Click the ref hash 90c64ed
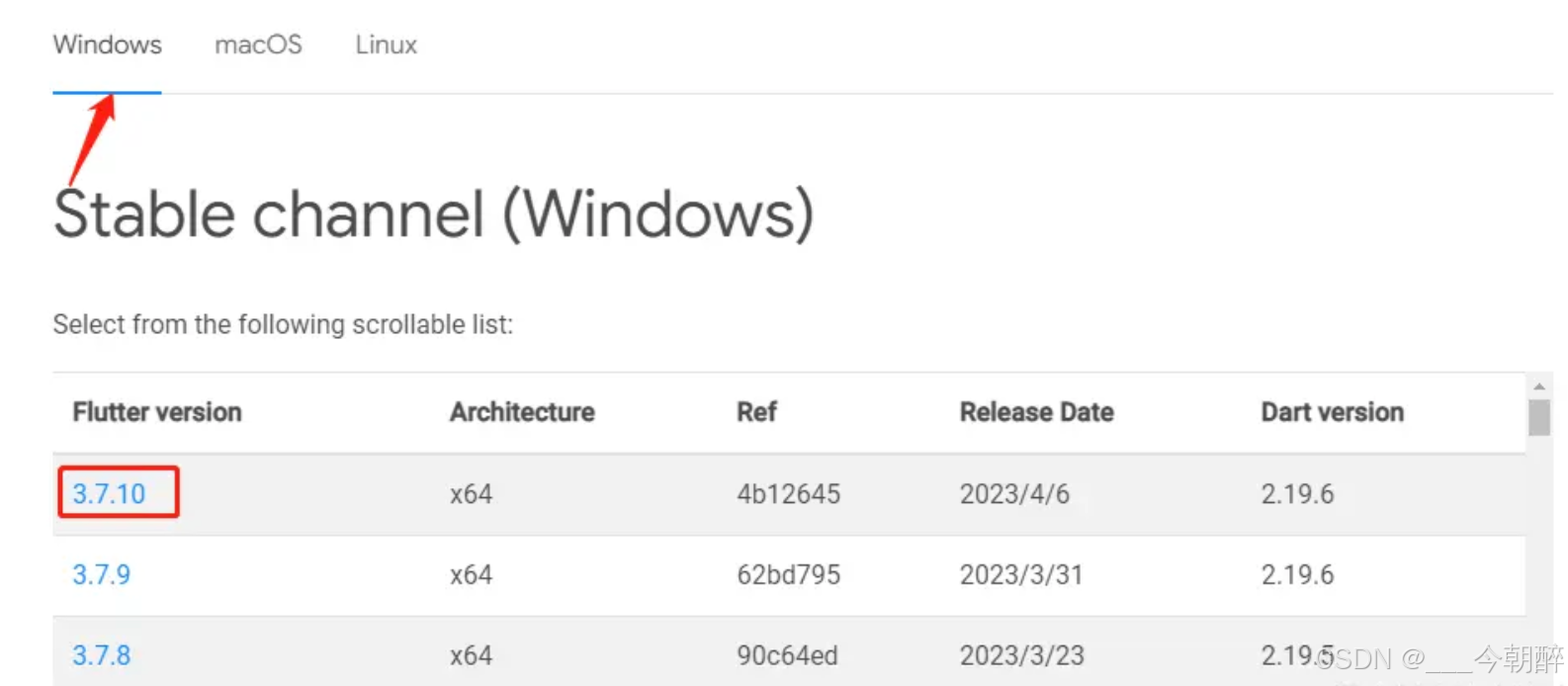 (787, 655)
